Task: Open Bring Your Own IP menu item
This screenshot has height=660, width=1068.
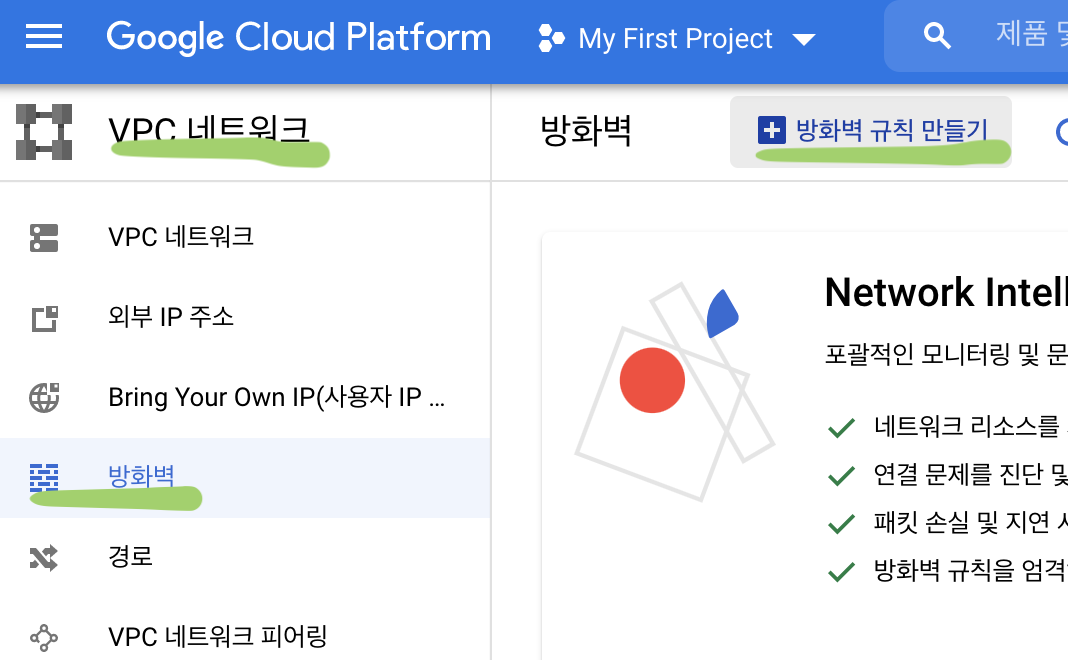Action: coord(245,397)
